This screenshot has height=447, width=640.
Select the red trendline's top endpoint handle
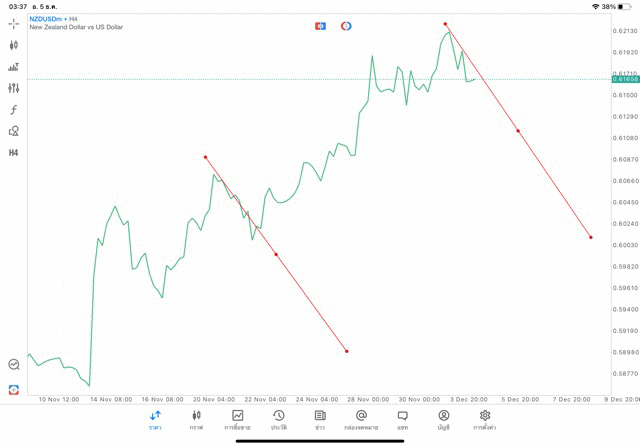coord(446,24)
